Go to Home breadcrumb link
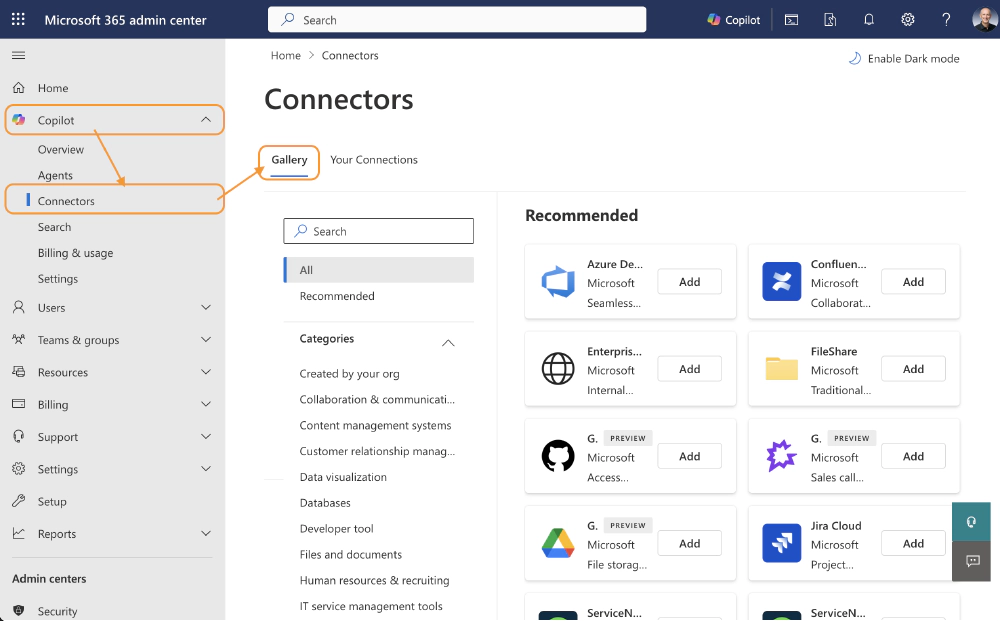 [285, 55]
